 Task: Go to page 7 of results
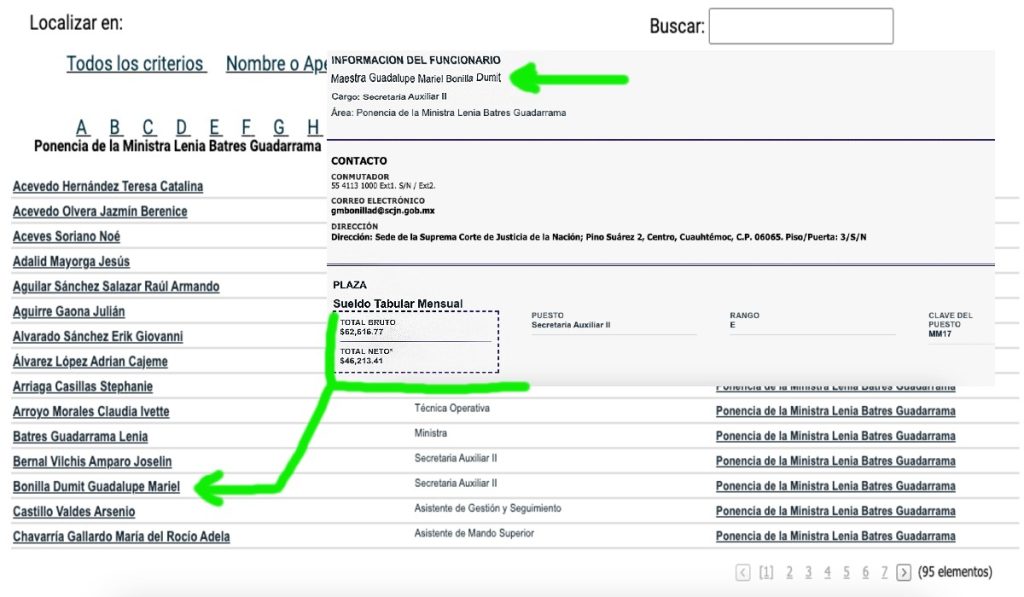[x=884, y=573]
